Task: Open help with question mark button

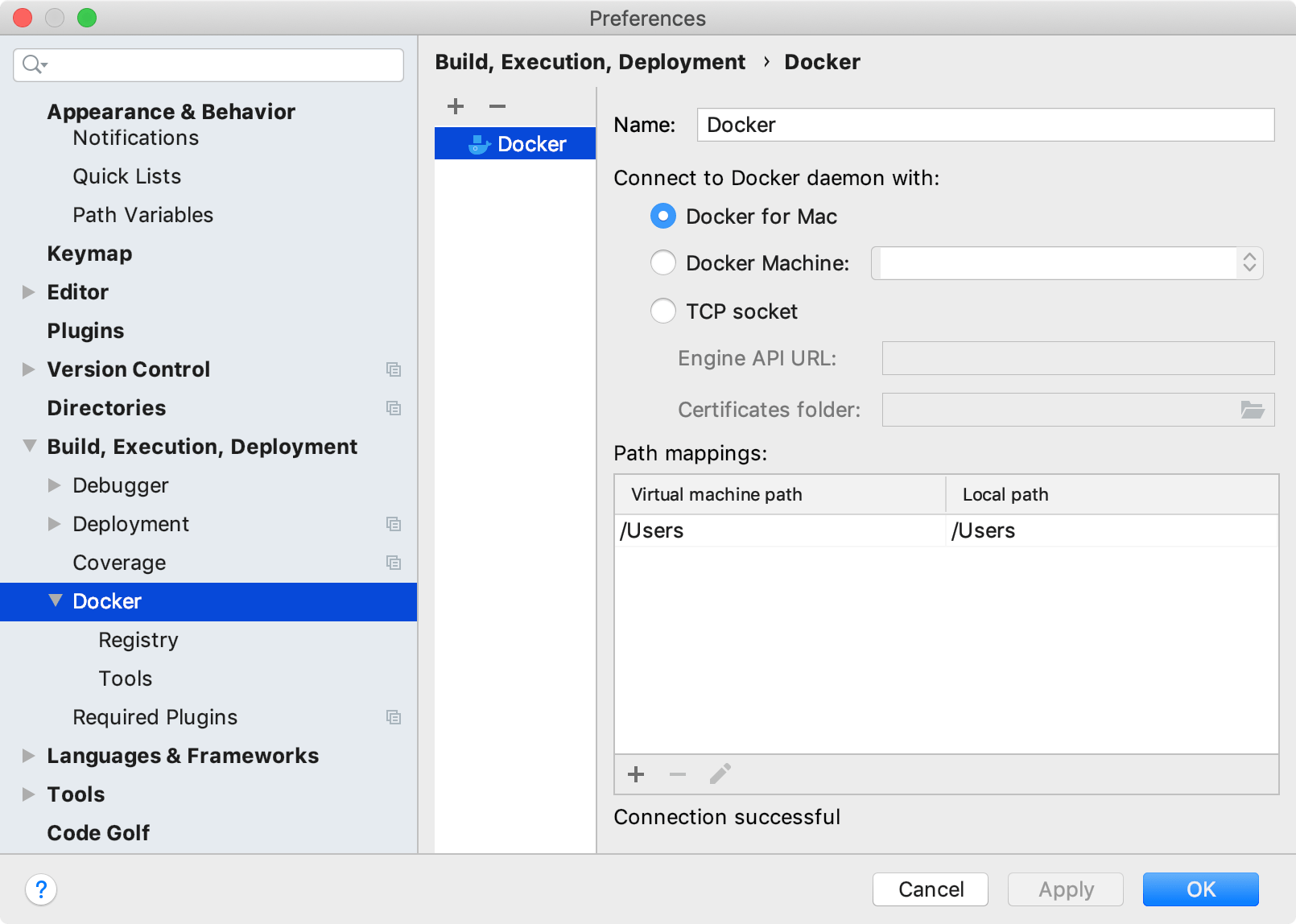Action: point(41,889)
